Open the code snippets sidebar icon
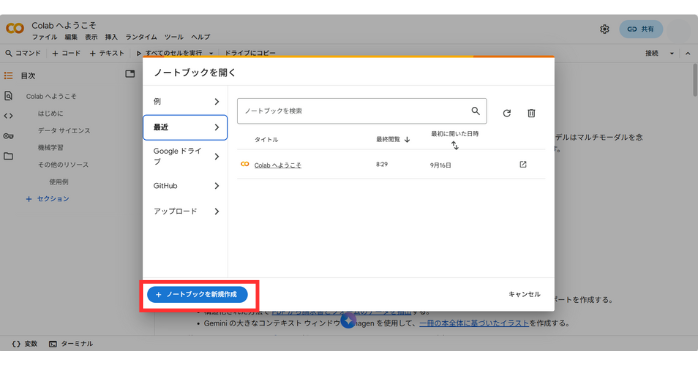 (x=8, y=116)
